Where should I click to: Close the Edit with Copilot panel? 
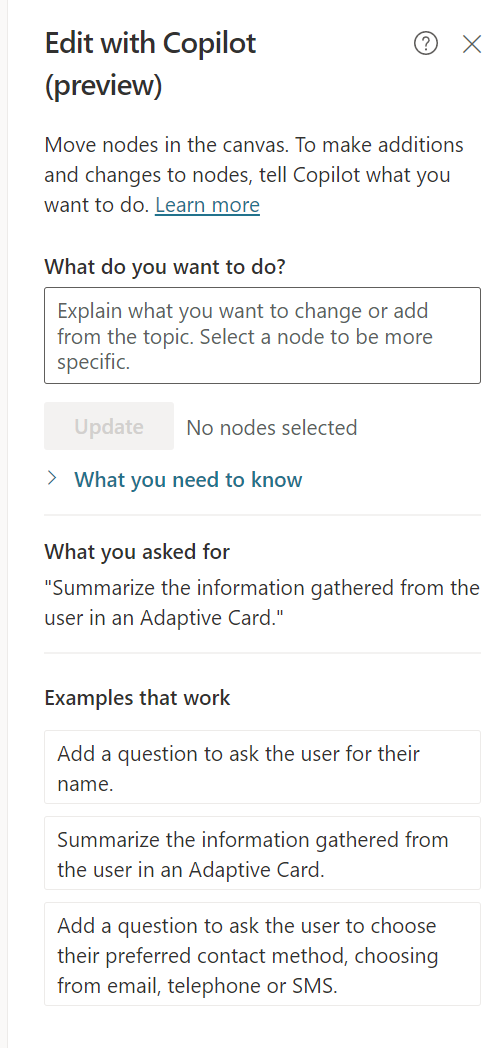click(x=472, y=44)
